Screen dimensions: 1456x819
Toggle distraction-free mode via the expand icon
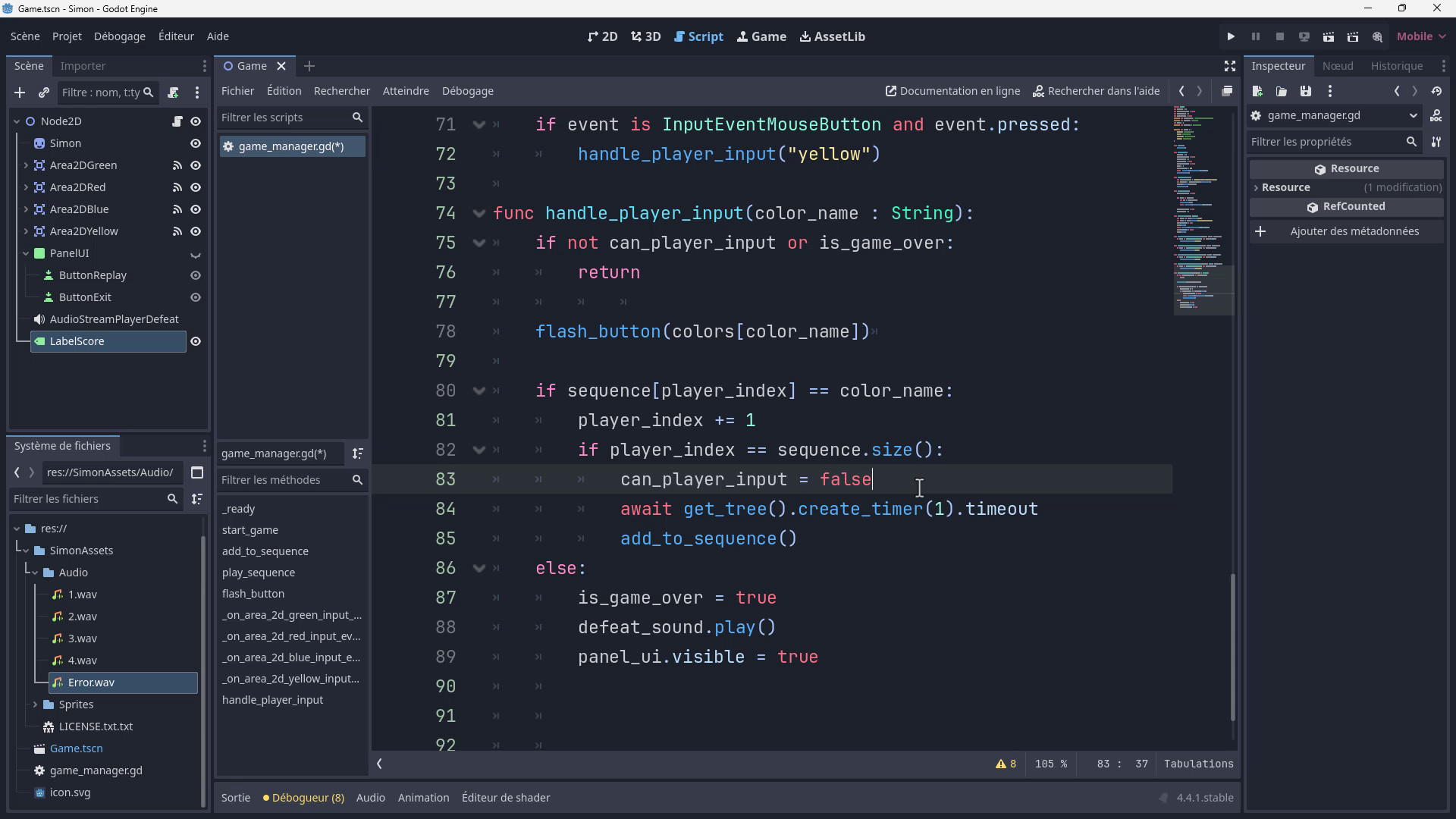[x=1230, y=66]
